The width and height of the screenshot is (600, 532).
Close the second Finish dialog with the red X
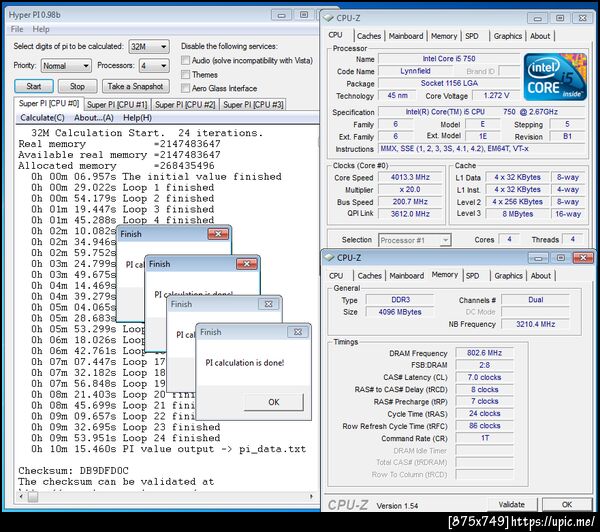[x=247, y=264]
